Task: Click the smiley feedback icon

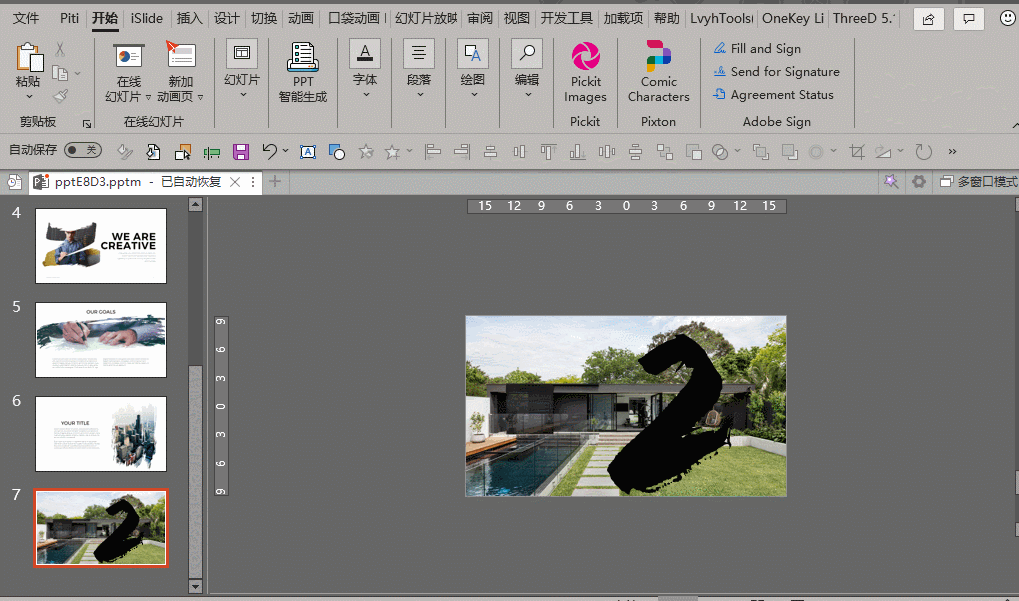Action: (1008, 18)
